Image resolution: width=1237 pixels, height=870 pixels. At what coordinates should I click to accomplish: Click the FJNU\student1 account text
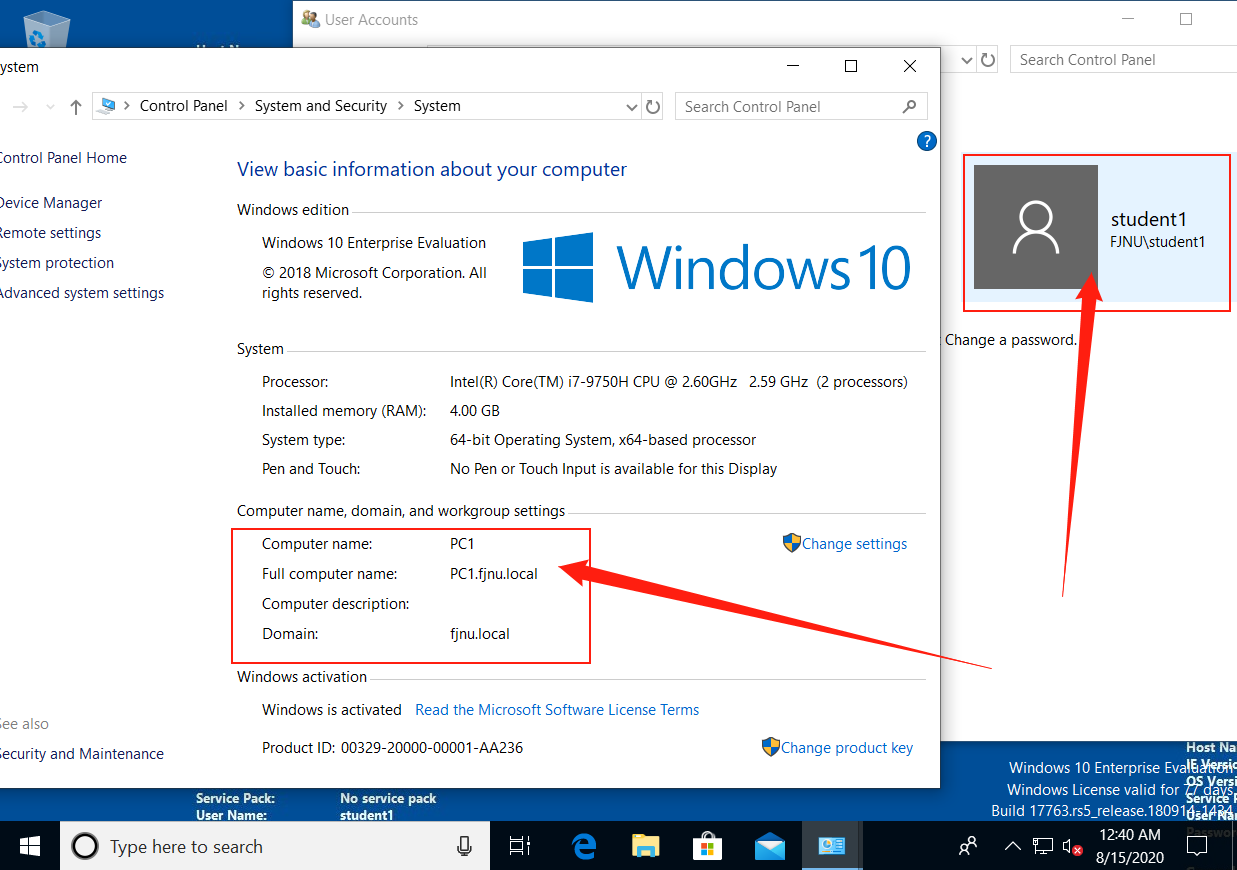(x=1158, y=242)
